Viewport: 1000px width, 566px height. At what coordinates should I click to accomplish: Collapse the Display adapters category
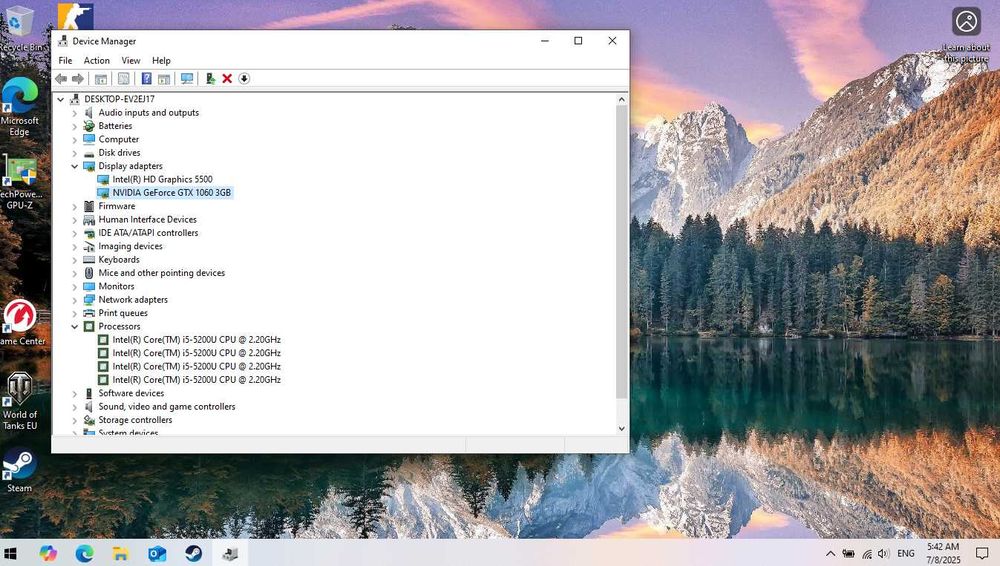[75, 167]
